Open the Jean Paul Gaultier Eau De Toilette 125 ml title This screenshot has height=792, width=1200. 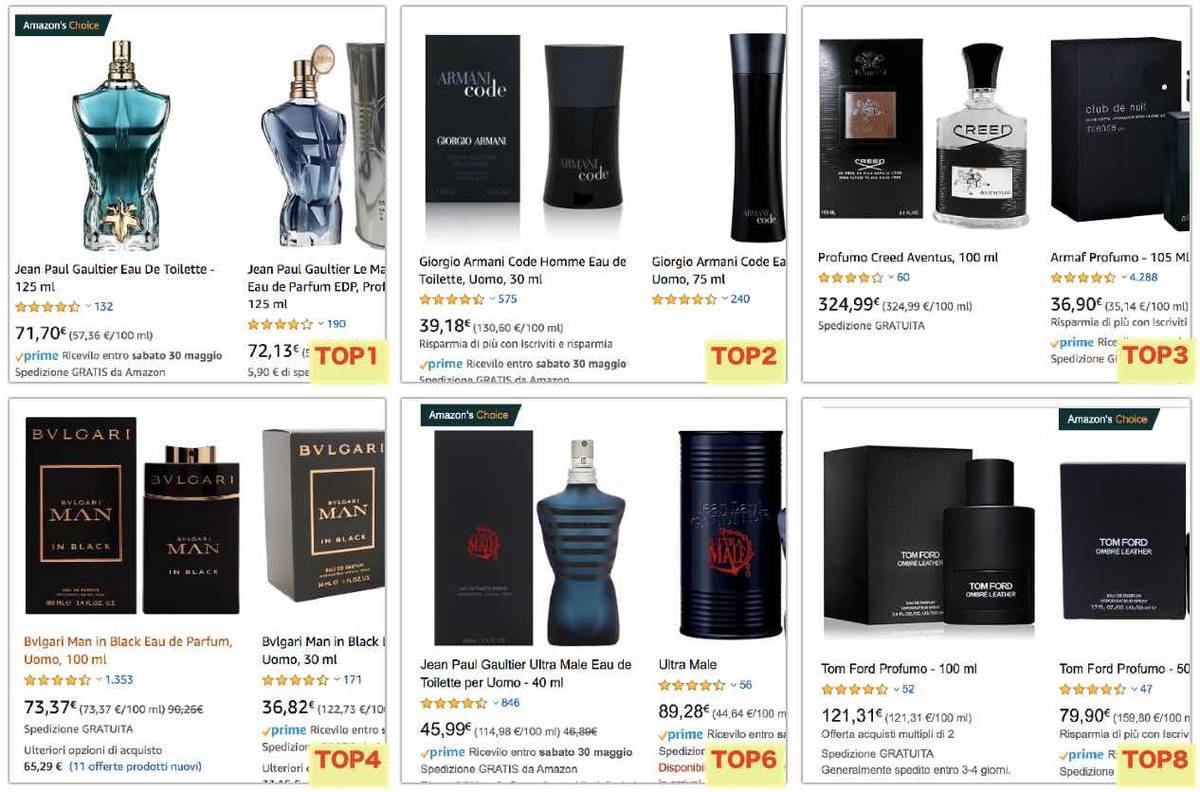click(x=115, y=278)
